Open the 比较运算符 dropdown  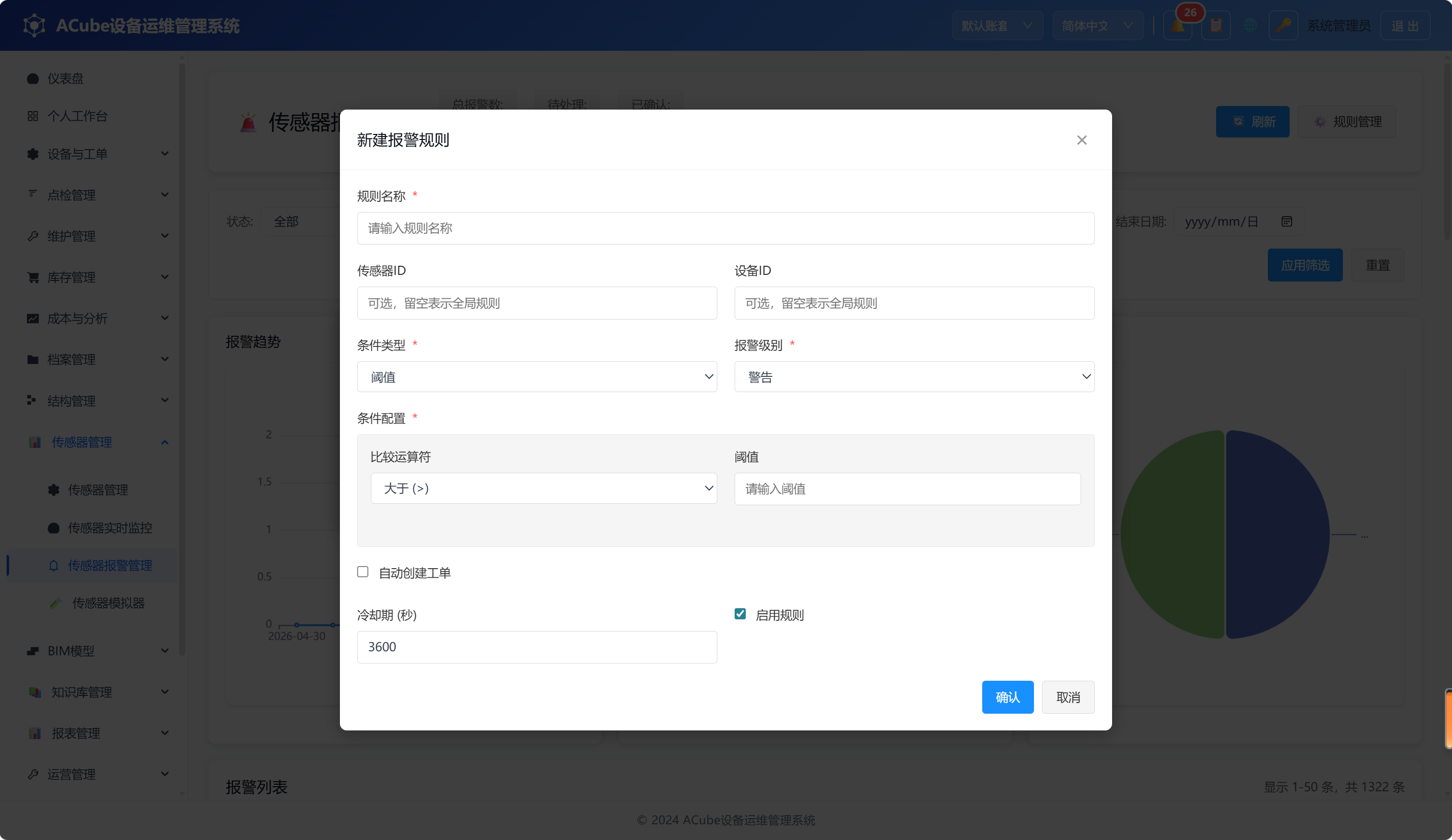543,488
